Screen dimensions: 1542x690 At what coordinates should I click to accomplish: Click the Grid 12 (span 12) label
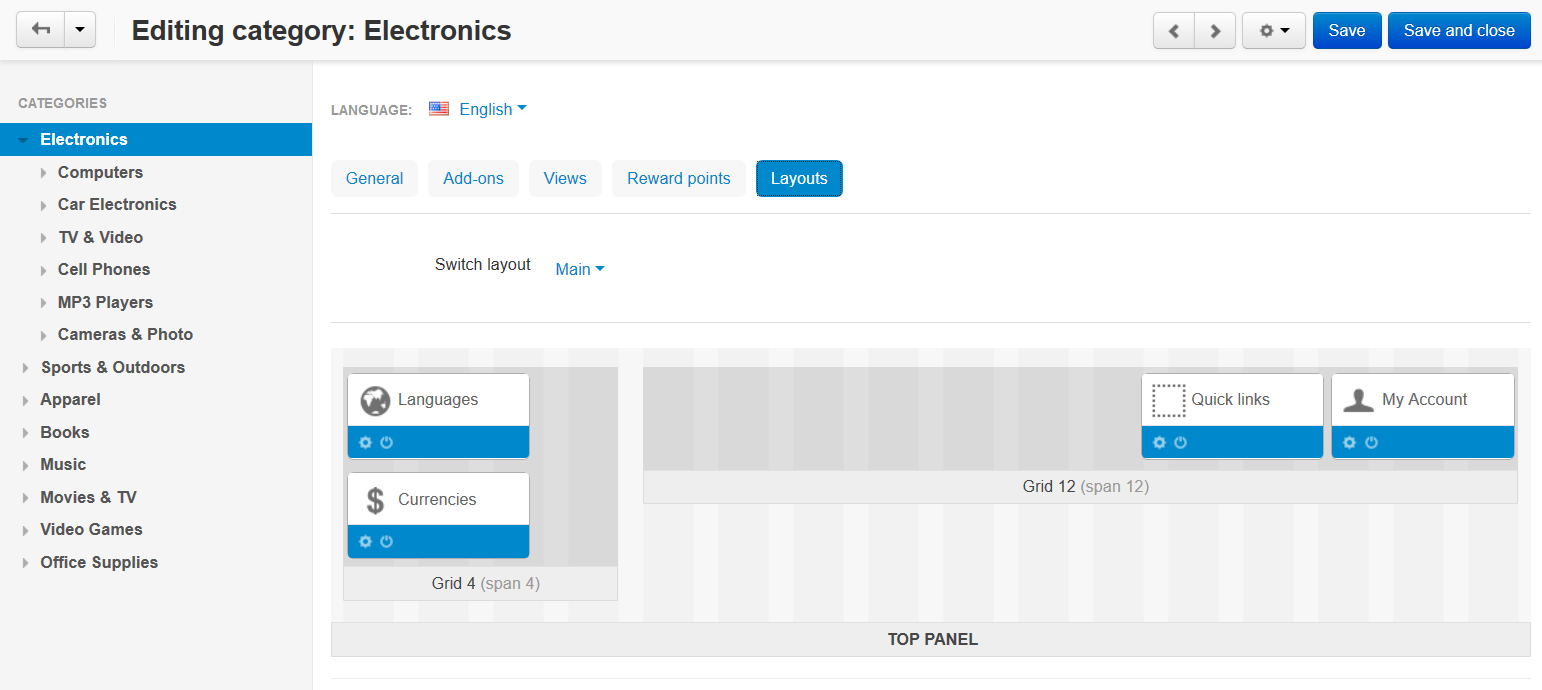pos(1085,487)
